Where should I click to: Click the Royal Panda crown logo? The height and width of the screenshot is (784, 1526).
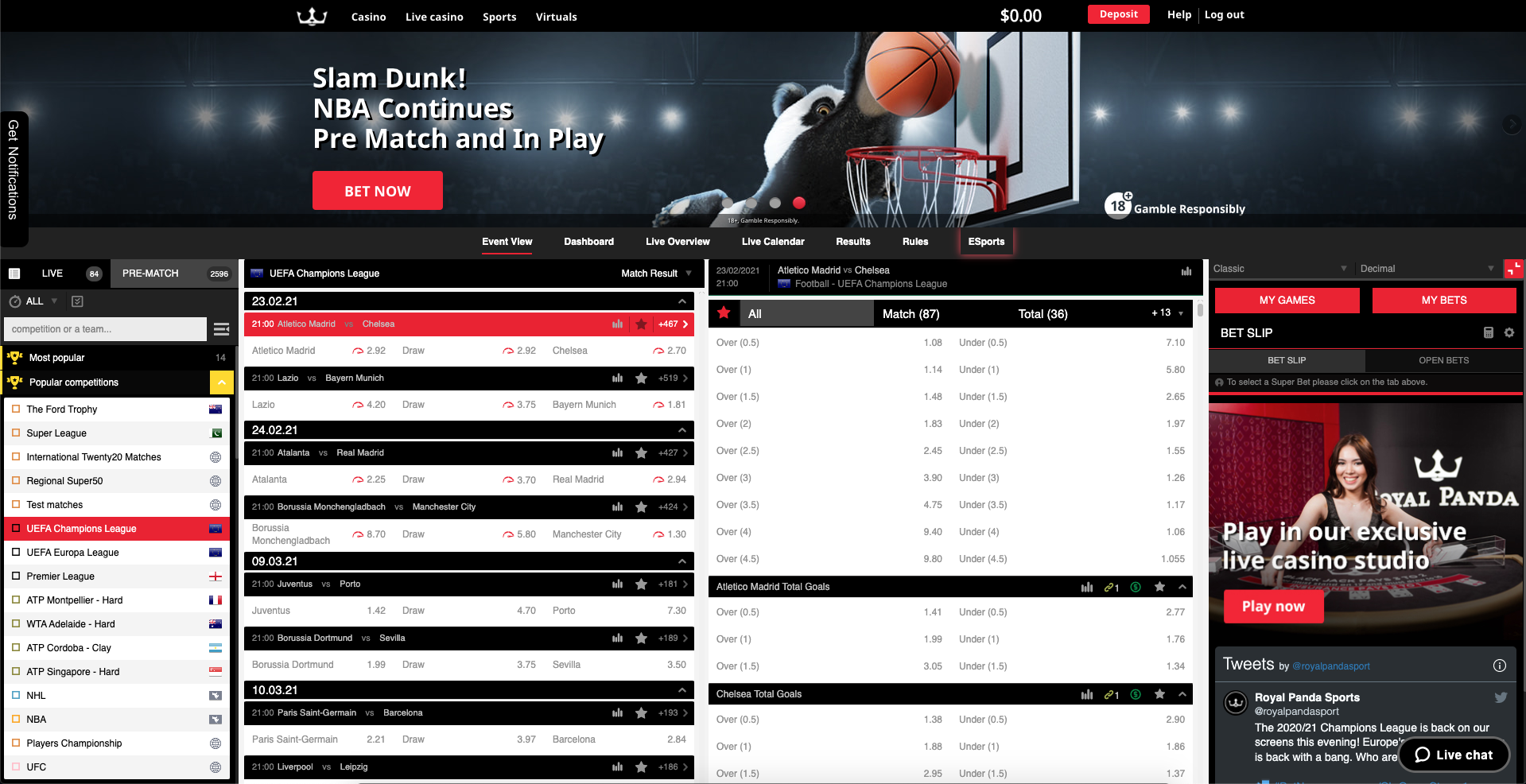click(312, 16)
